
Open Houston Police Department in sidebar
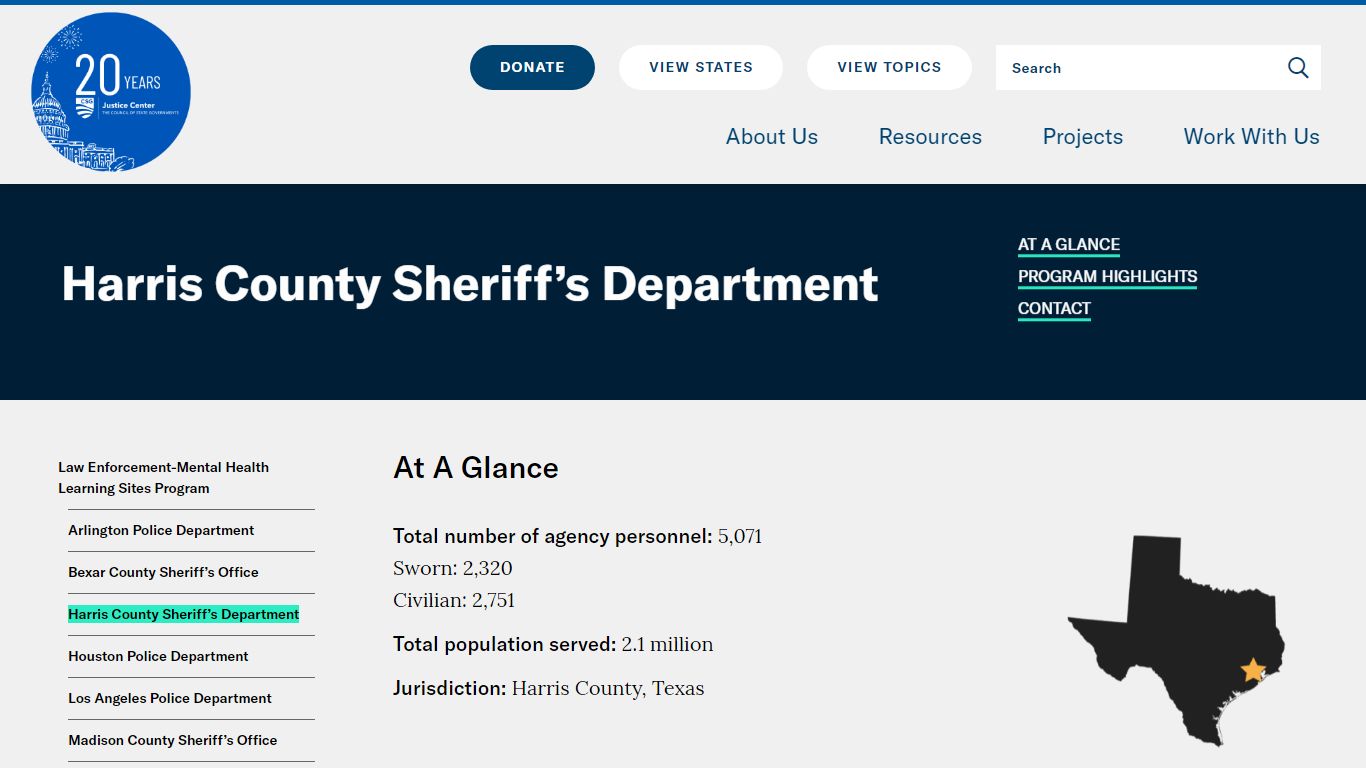coord(158,656)
